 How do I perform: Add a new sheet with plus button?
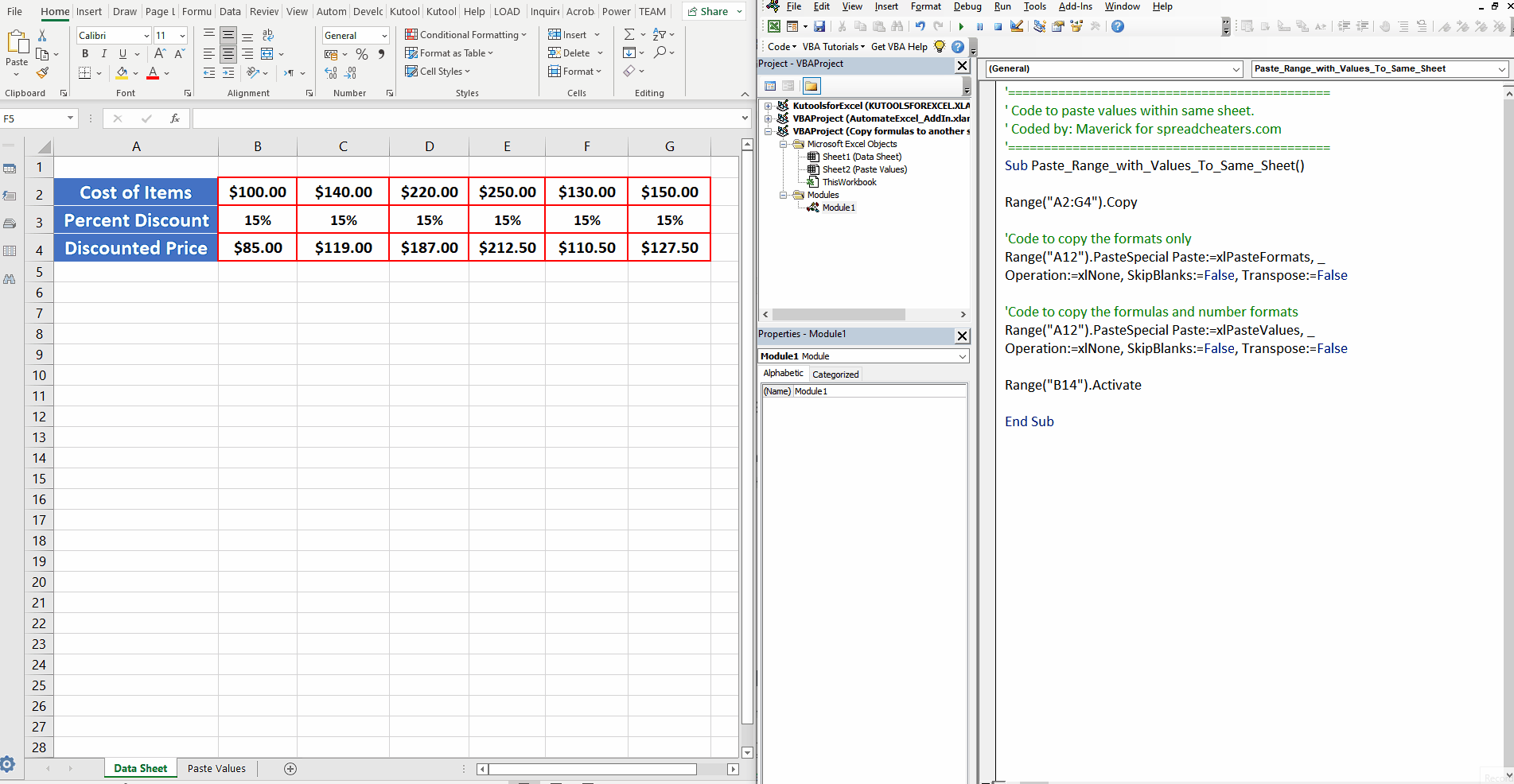[x=290, y=768]
